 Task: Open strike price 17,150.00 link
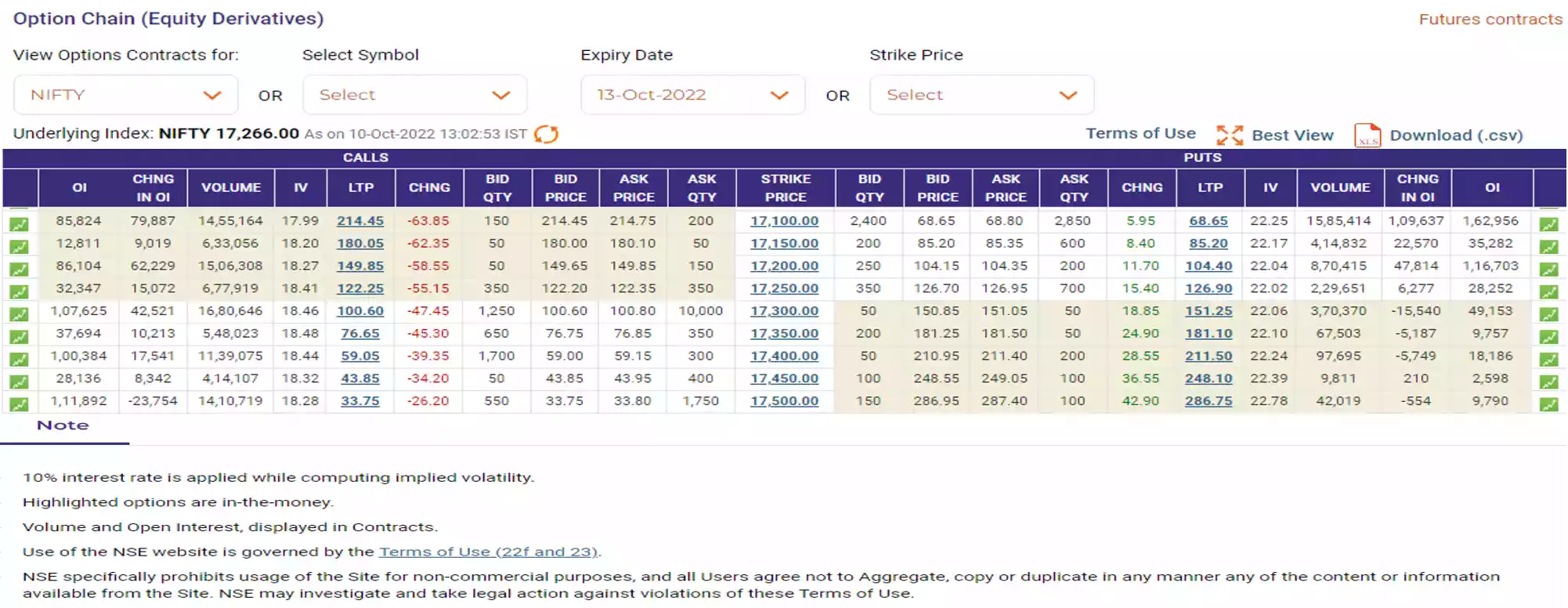coord(784,244)
